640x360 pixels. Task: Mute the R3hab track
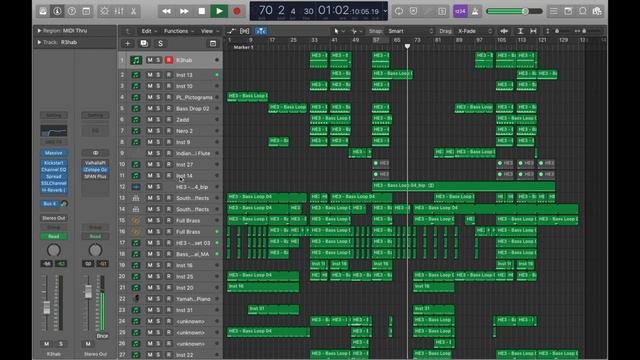point(150,60)
